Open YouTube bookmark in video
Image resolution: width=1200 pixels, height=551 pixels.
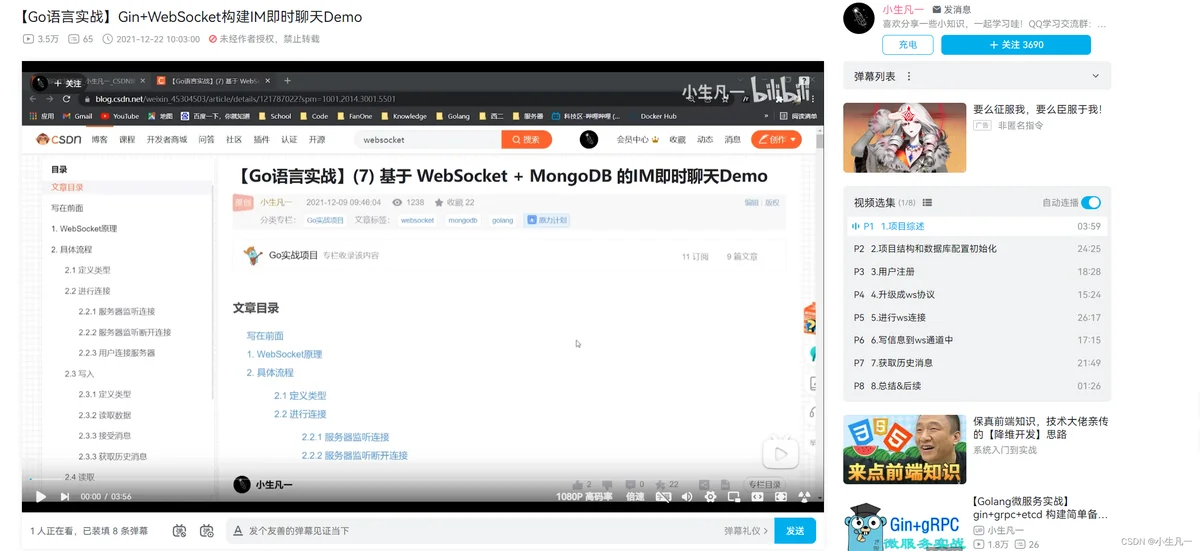click(x=120, y=116)
